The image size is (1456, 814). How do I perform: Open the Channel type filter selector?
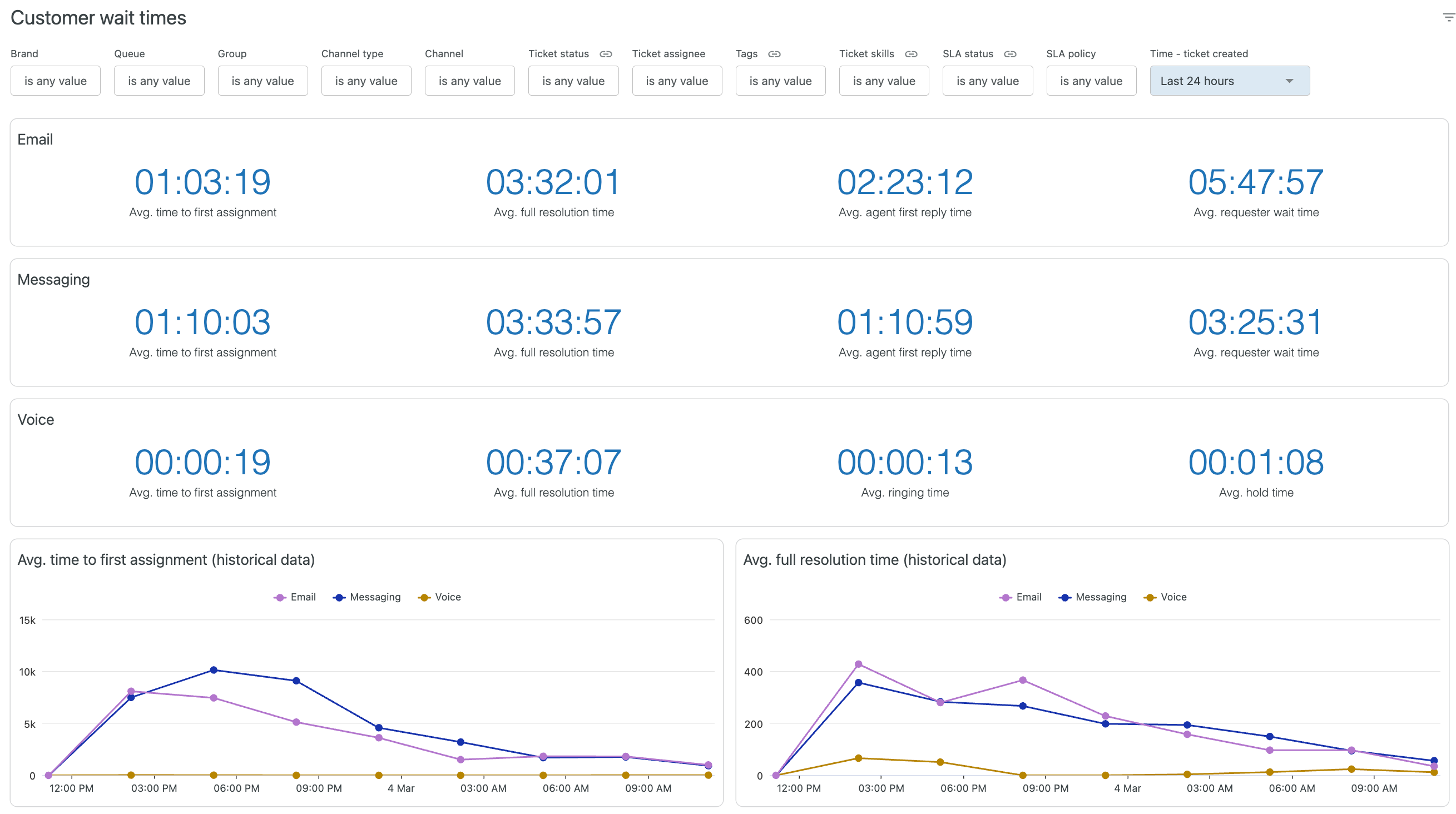pyautogui.click(x=367, y=81)
